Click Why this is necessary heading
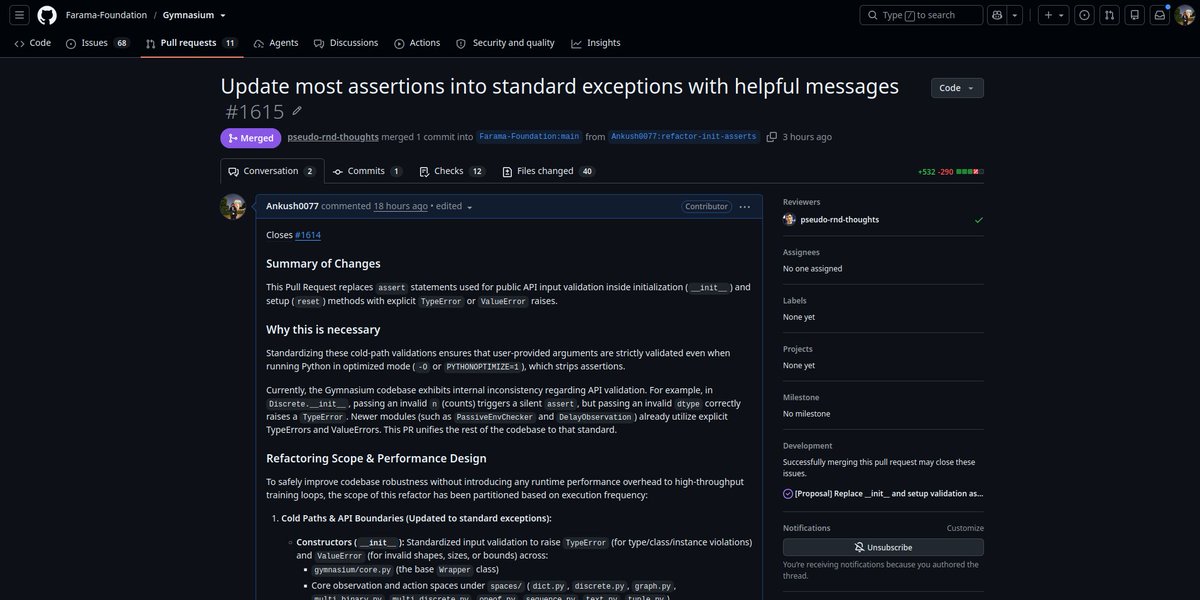1200x600 pixels. 323,329
